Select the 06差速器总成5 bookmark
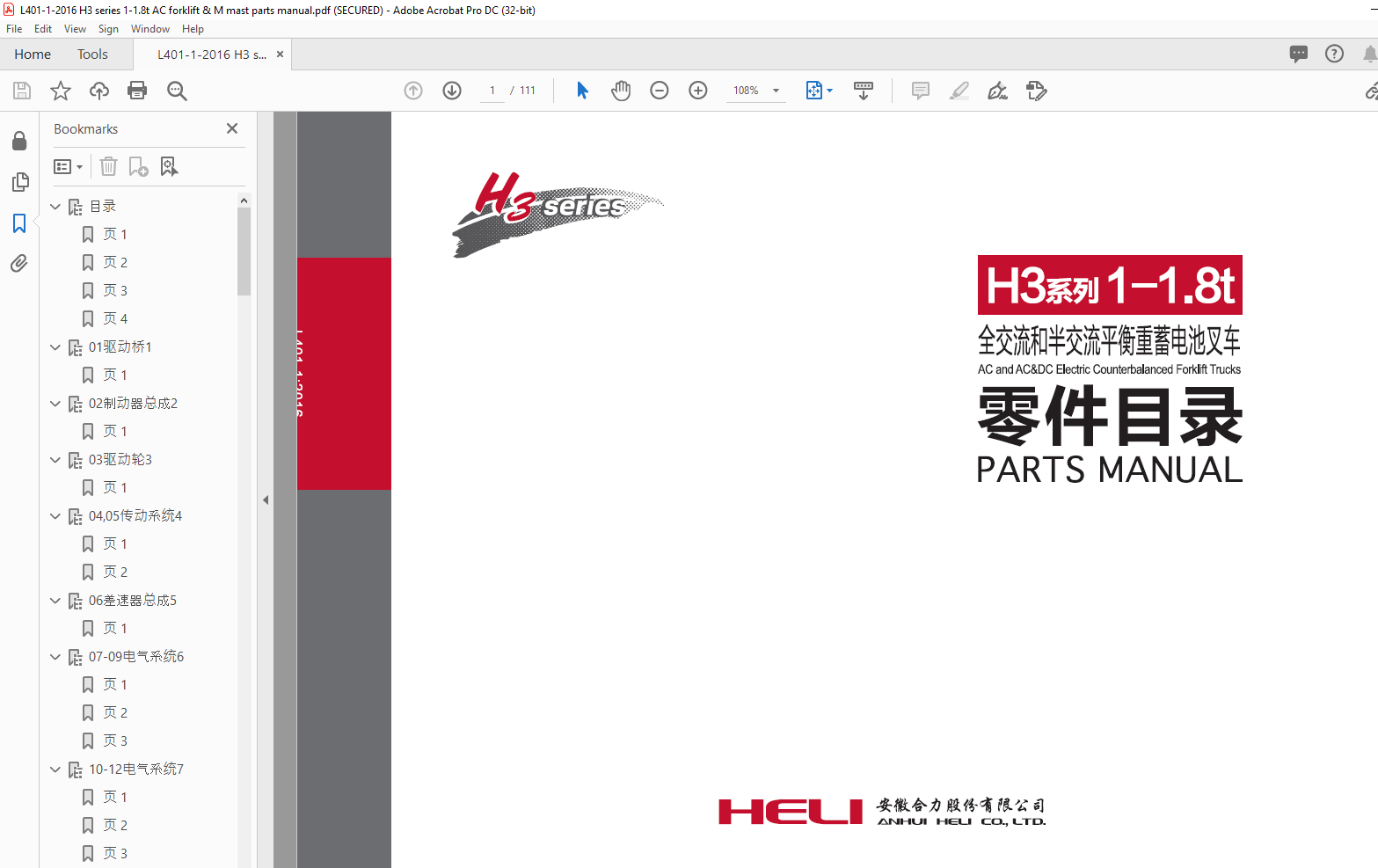 click(132, 601)
